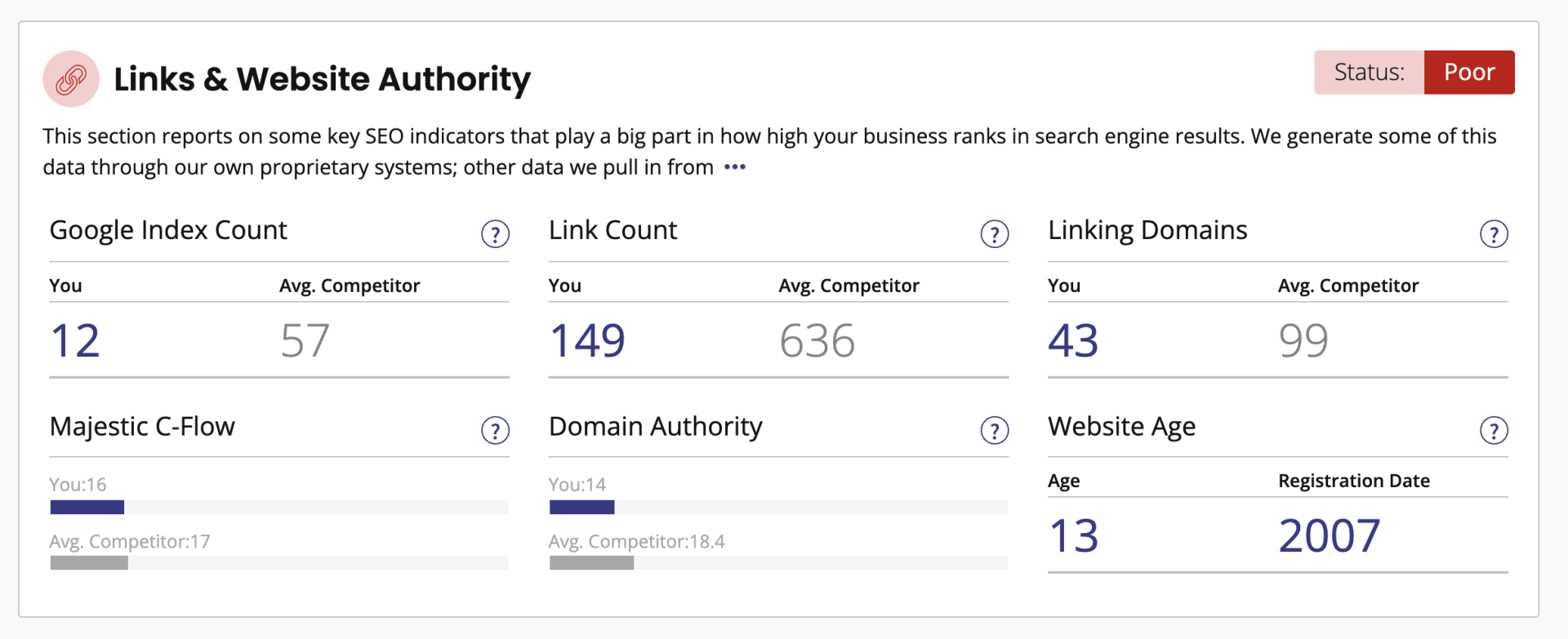Click the chain link section icon
Image resolution: width=1568 pixels, height=639 pixels.
pyautogui.click(x=71, y=79)
